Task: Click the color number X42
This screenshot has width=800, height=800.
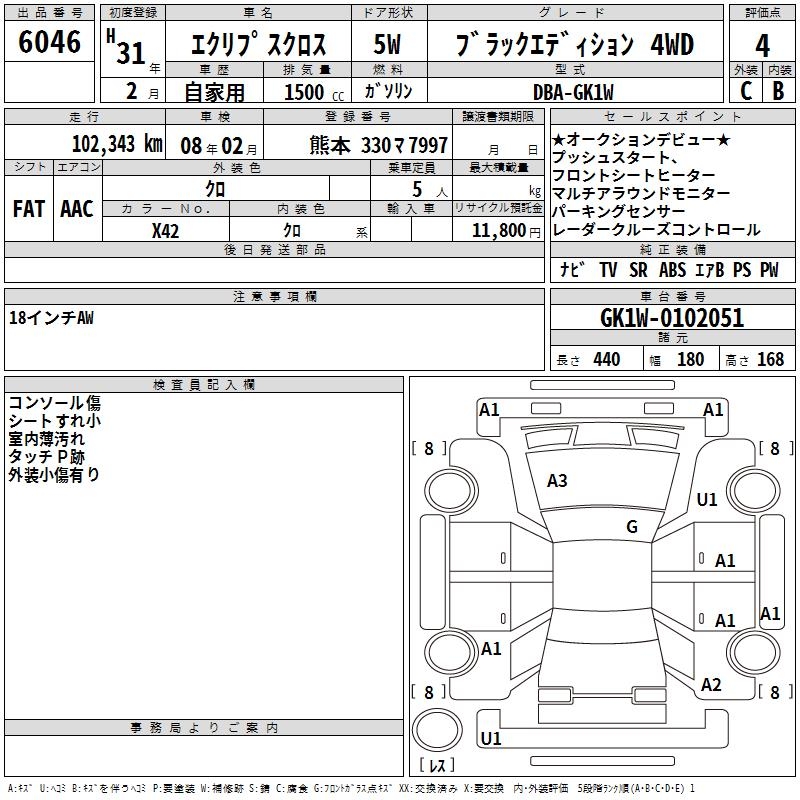Action: 166,231
